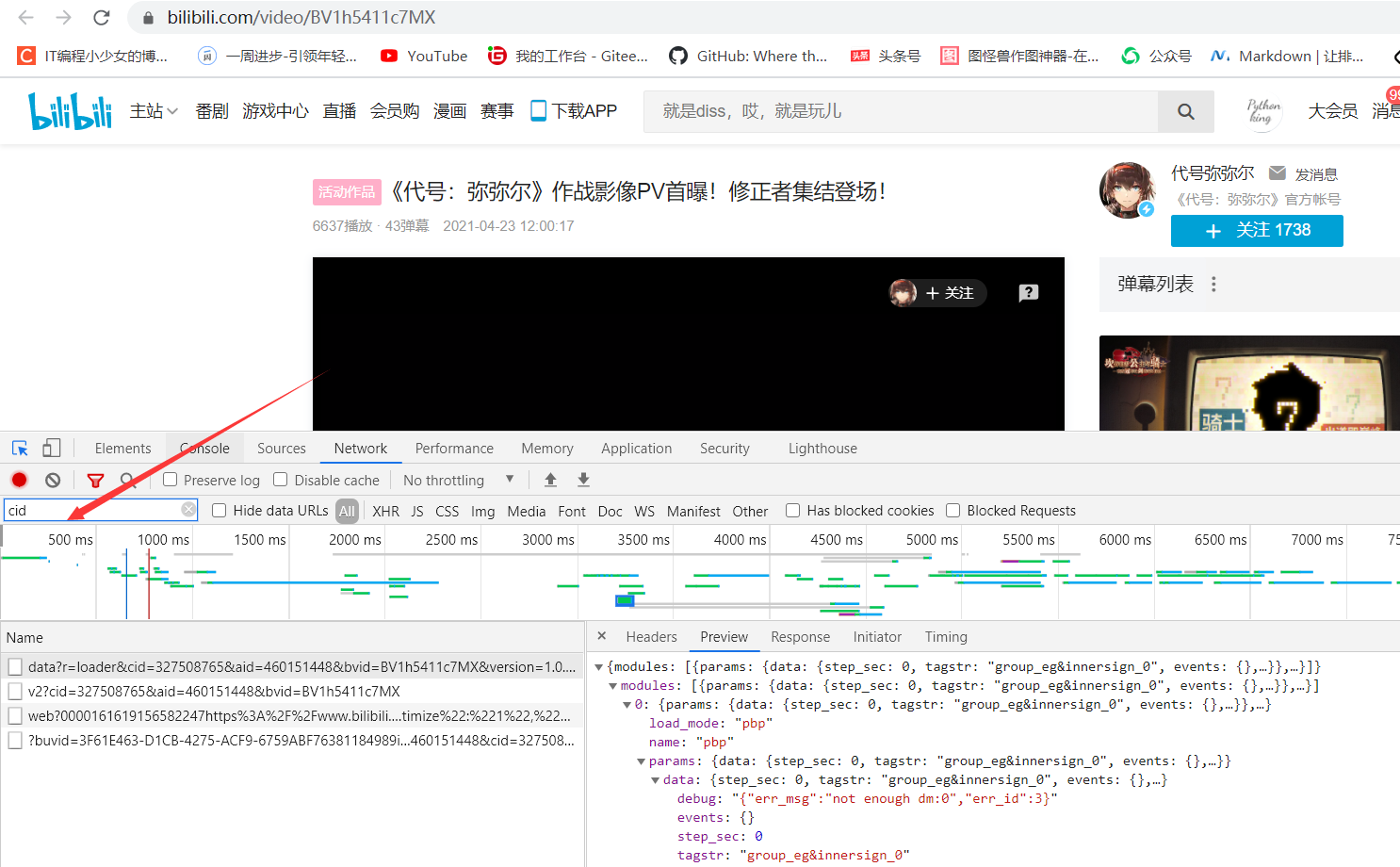Open the Application panel tab
Image resolution: width=1400 pixels, height=867 pixels.
pos(637,449)
